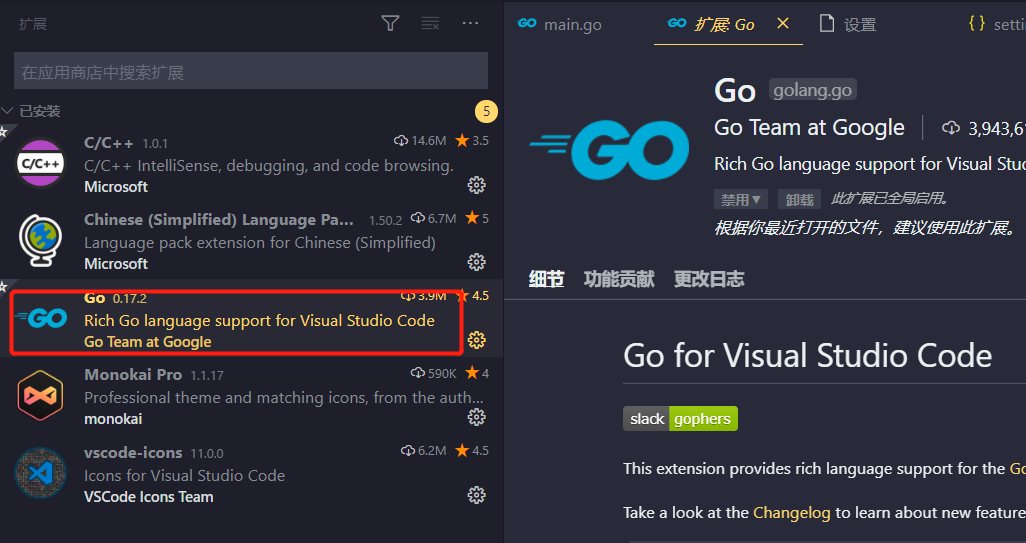Click the Monokai Pro 590K download count
The width and height of the screenshot is (1026, 543).
pyautogui.click(x=433, y=373)
